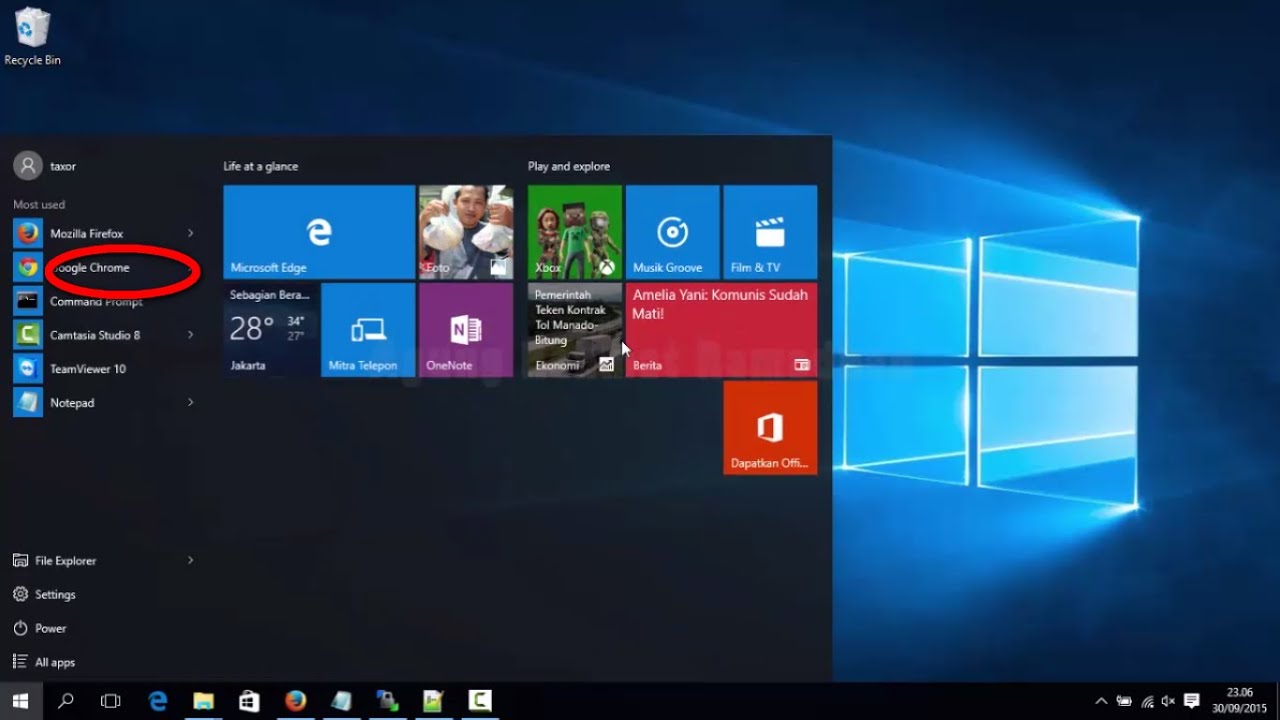Expand Mozilla Firefox jump list arrow

[190, 234]
